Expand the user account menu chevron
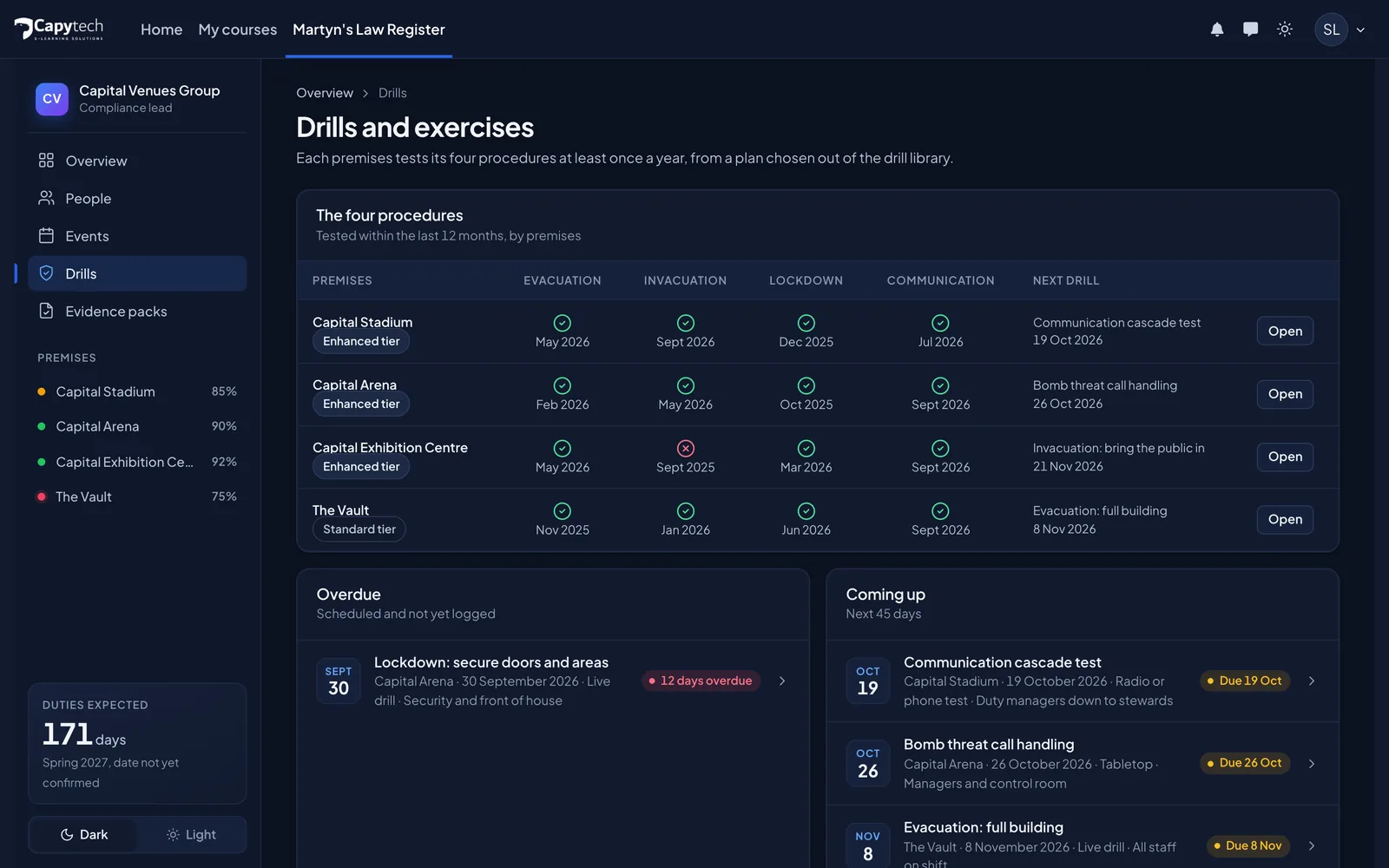The height and width of the screenshot is (868, 1389). click(1360, 30)
